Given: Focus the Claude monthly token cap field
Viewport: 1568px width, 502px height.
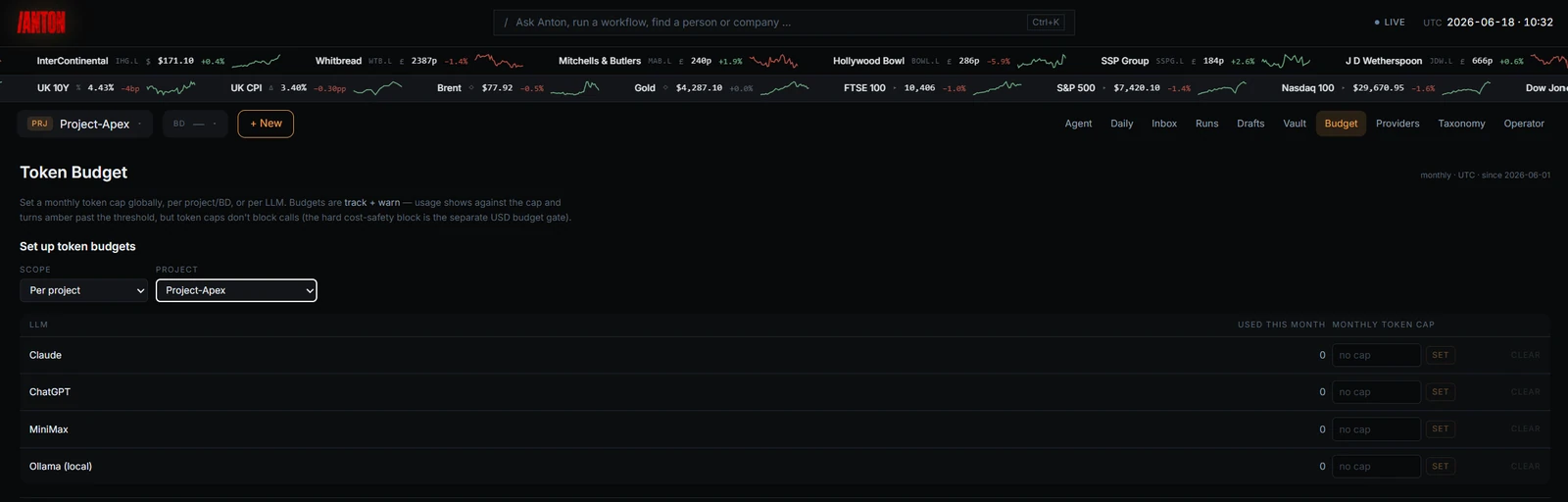Looking at the screenshot, I should pyautogui.click(x=1376, y=355).
